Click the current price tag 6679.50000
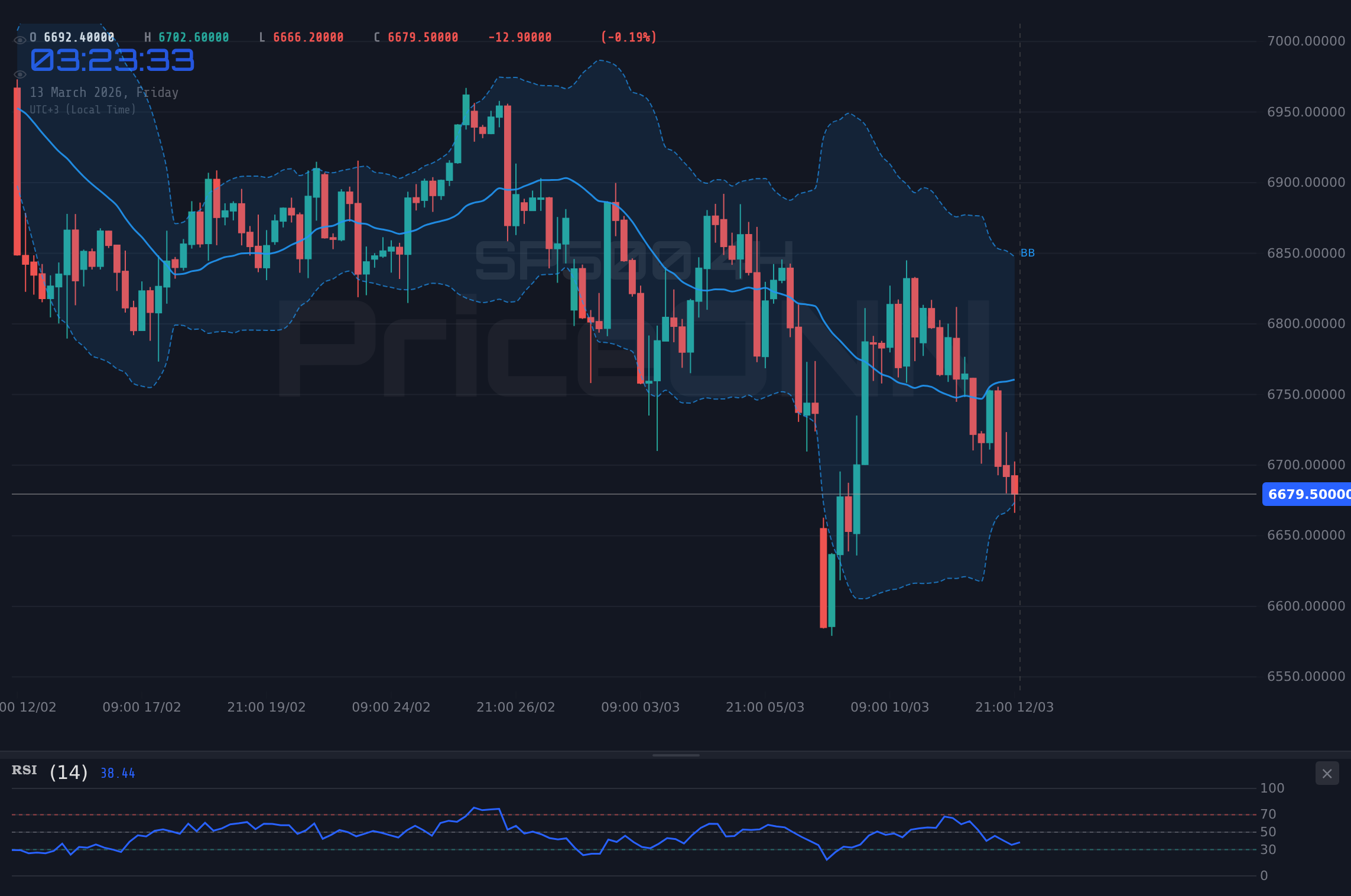Viewport: 1351px width, 896px height. (1307, 494)
